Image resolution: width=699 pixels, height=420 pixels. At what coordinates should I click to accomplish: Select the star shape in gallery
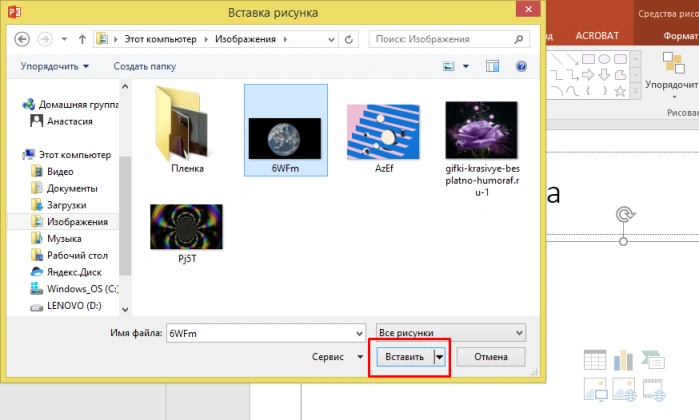tap(620, 91)
